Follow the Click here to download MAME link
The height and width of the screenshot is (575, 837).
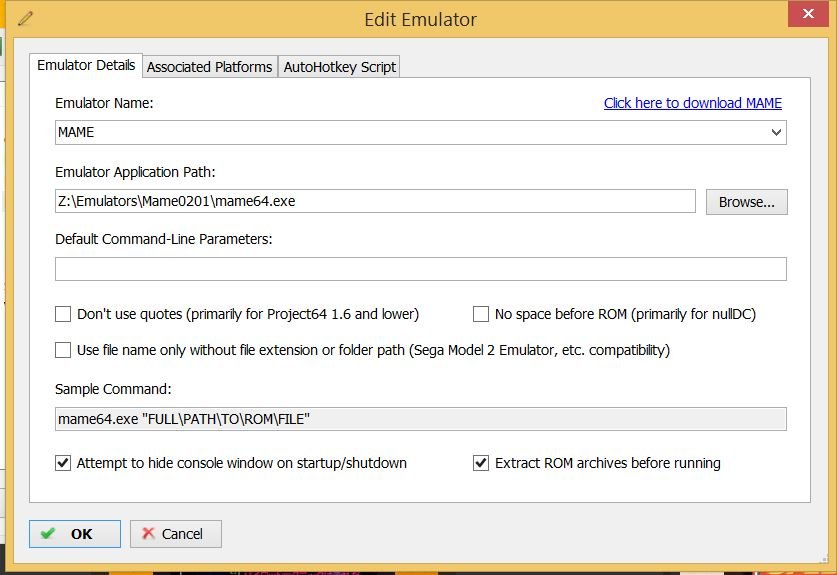pos(693,103)
